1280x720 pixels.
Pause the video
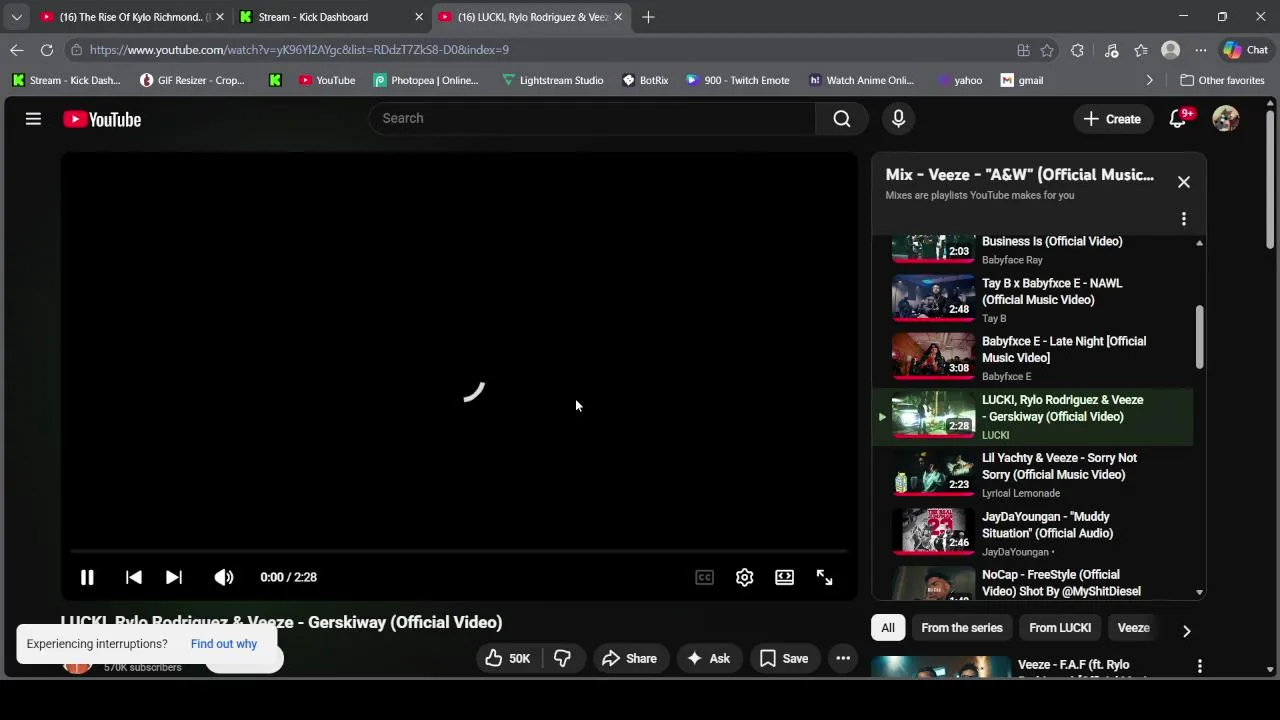tap(87, 577)
